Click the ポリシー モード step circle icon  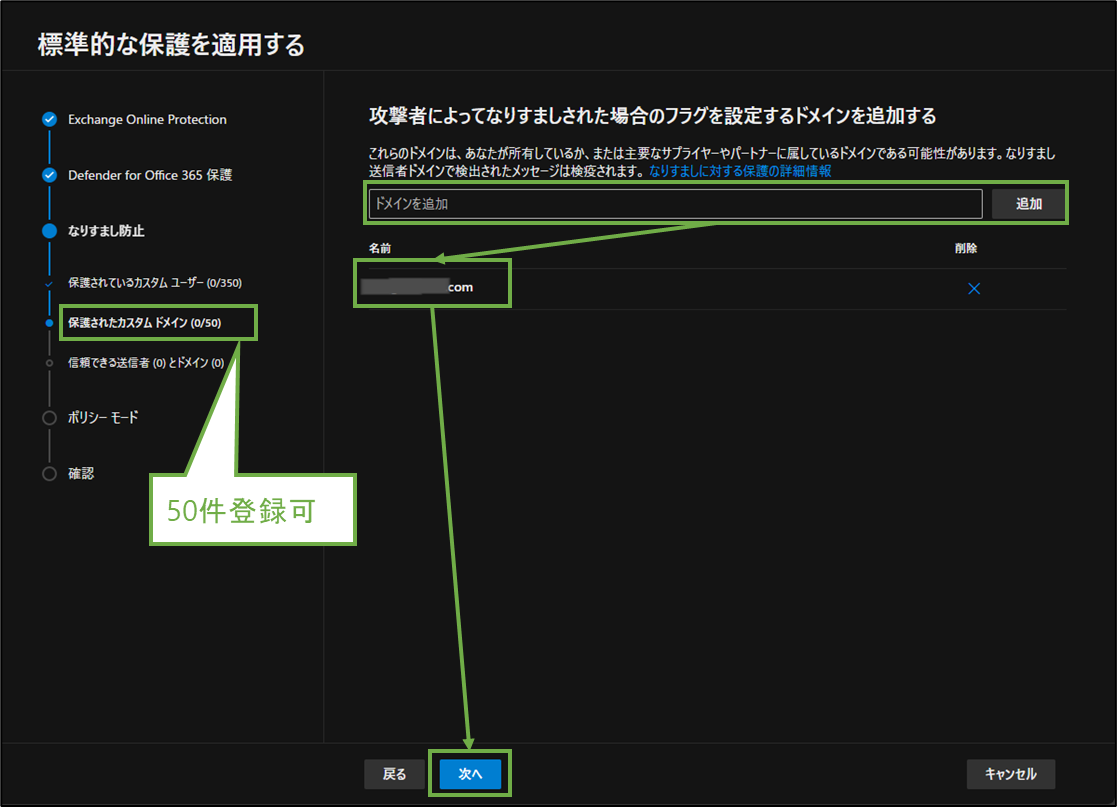point(49,418)
